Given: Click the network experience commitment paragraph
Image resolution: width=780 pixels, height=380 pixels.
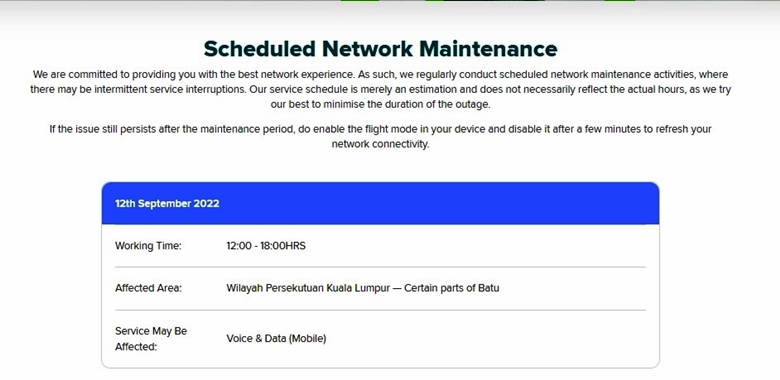Looking at the screenshot, I should pyautogui.click(x=381, y=90).
